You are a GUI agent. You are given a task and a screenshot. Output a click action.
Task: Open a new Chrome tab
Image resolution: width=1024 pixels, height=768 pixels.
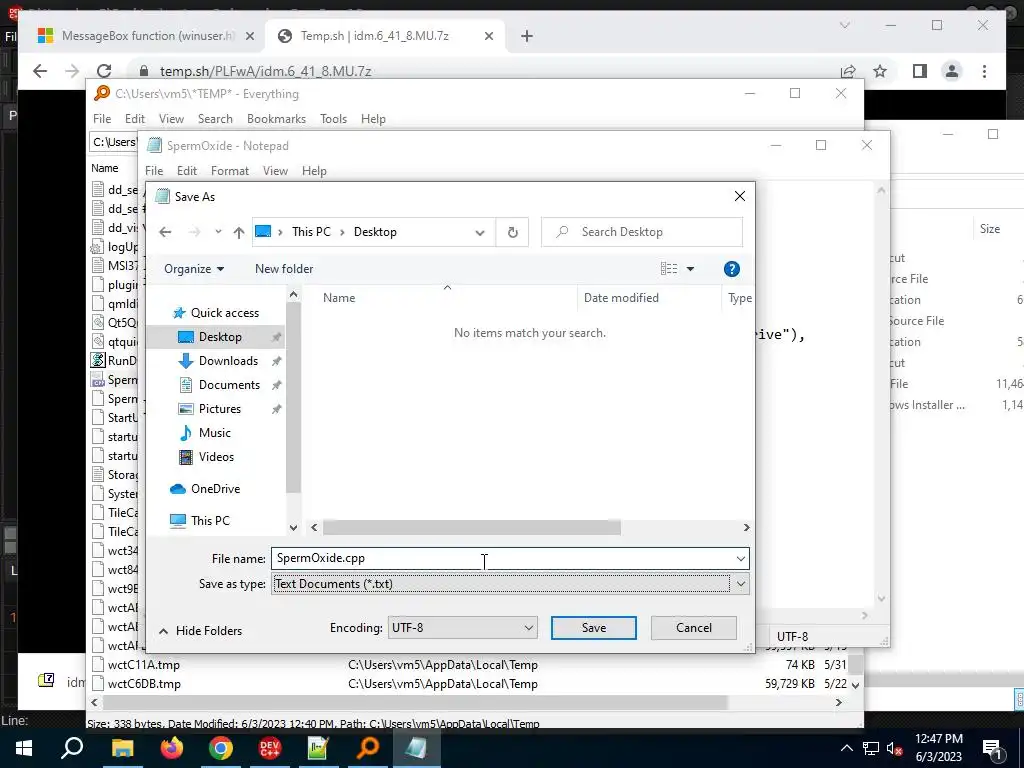527,37
